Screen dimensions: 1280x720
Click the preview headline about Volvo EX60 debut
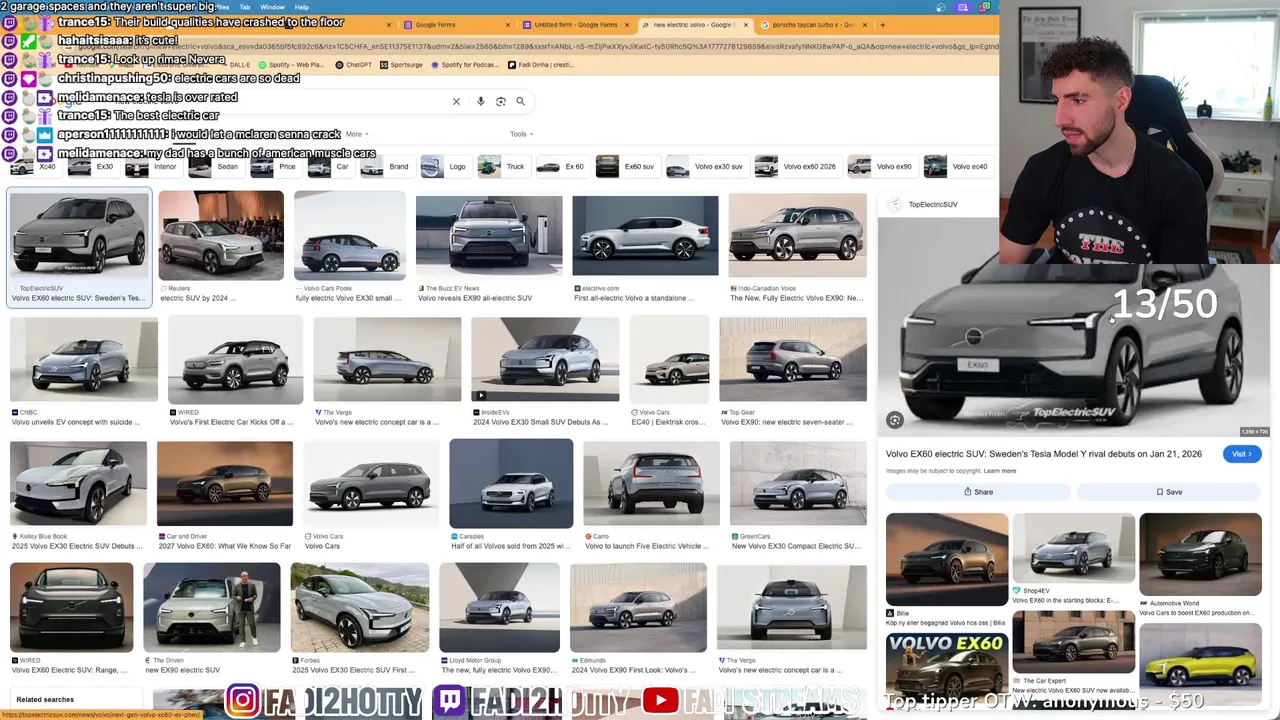(x=1044, y=454)
